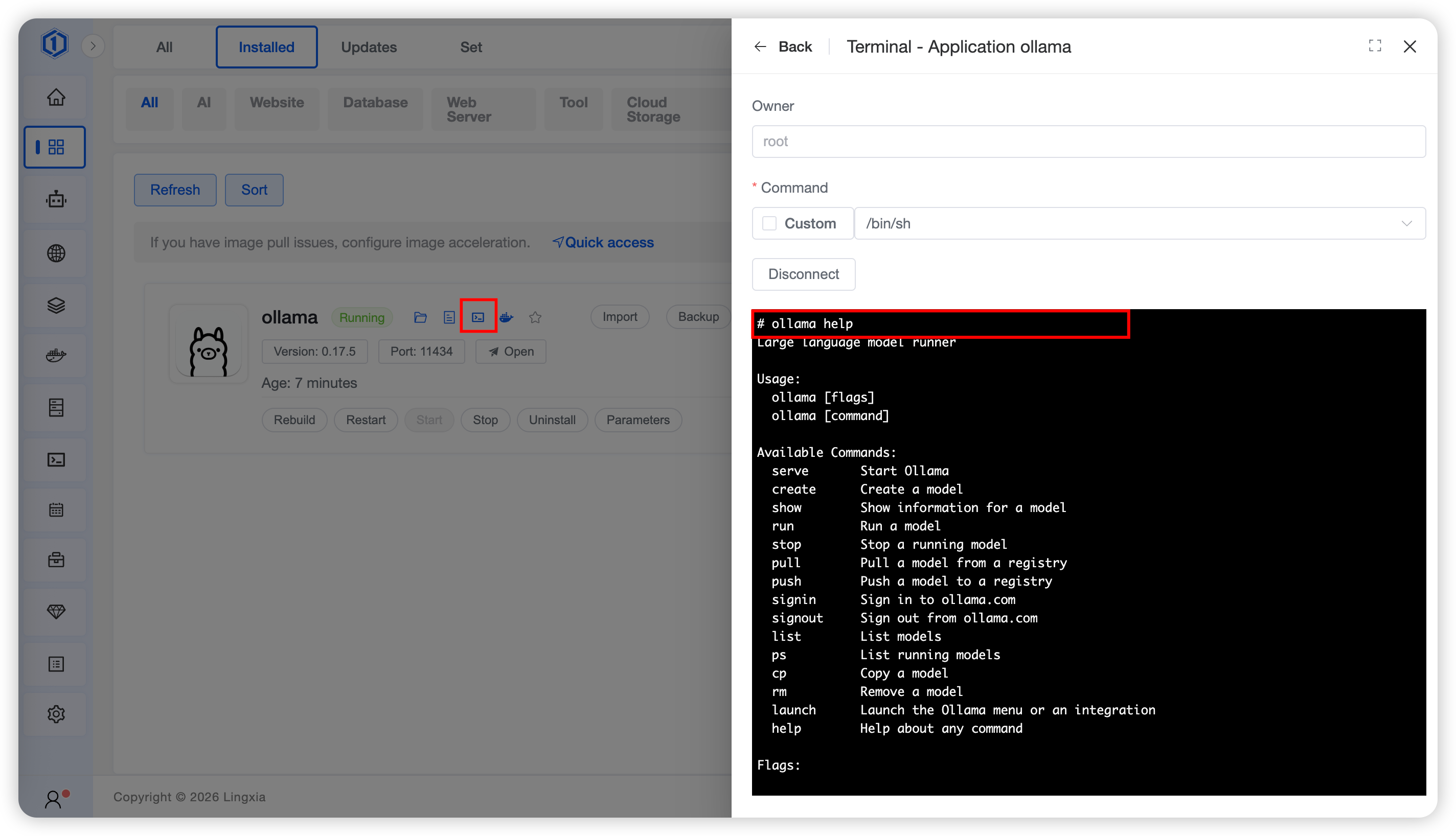Select the Database category filter
Screen dimensions: 1456x836
pyautogui.click(x=375, y=103)
